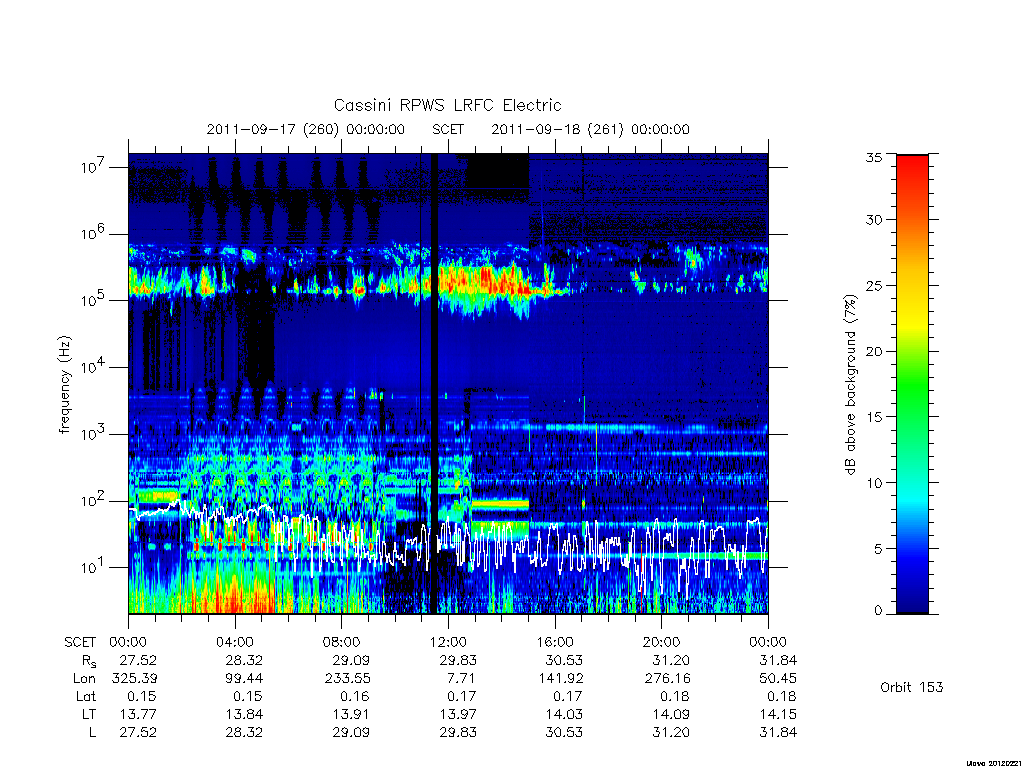Click the Lon value 233.55
Viewport: 1024px width, 768px height.
[x=347, y=678]
